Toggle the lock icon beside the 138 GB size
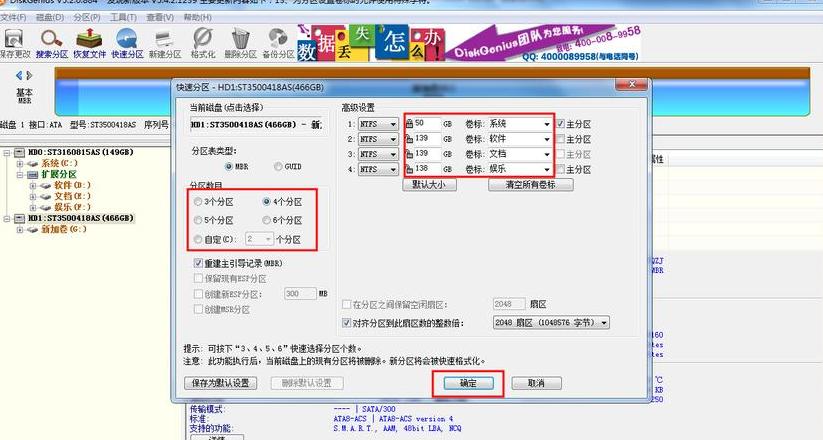This screenshot has height=440, width=823. (x=409, y=169)
